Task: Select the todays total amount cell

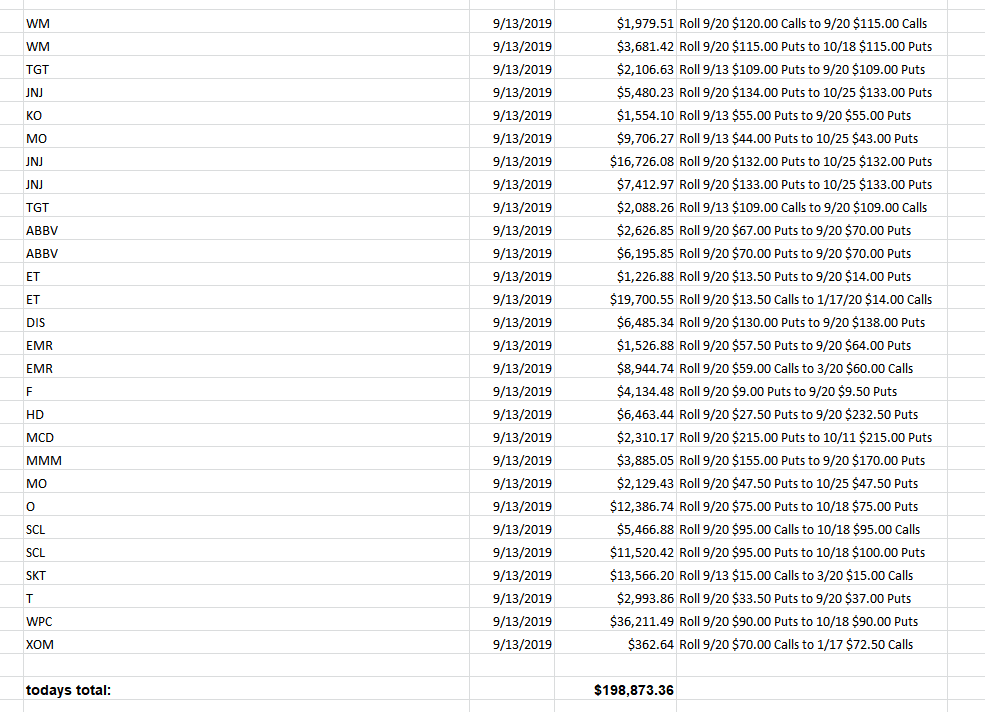Action: click(x=616, y=689)
